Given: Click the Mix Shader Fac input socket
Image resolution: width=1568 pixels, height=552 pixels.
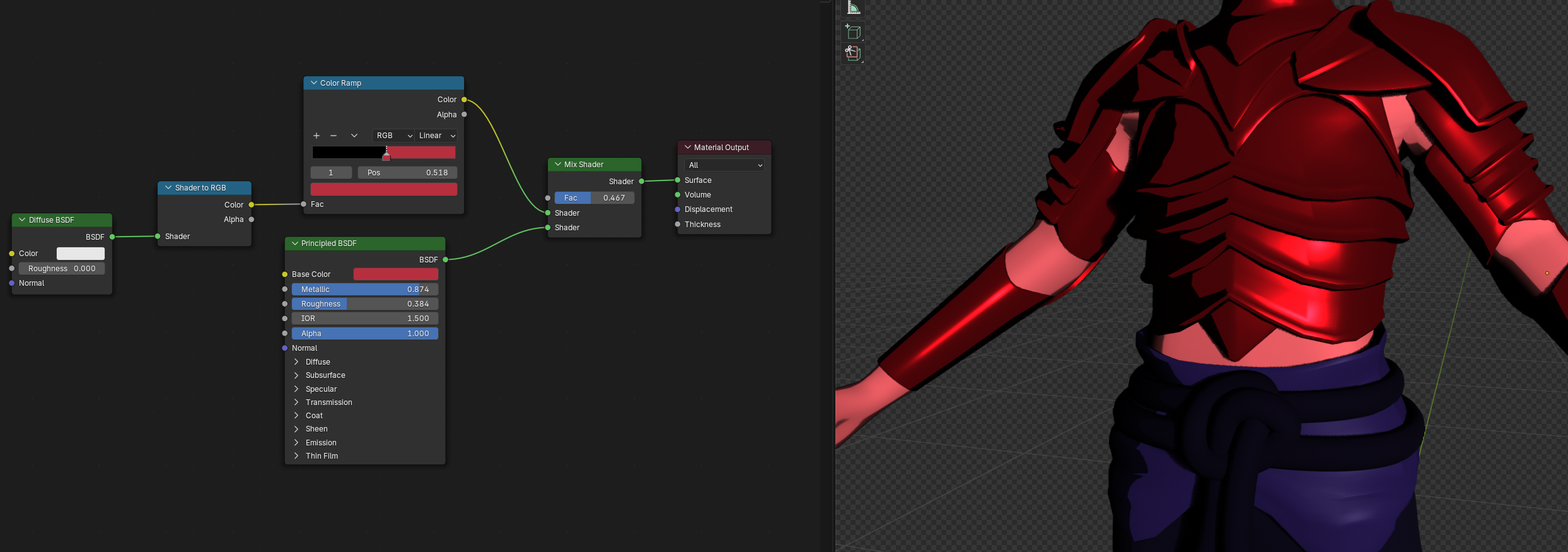Looking at the screenshot, I should tap(548, 198).
